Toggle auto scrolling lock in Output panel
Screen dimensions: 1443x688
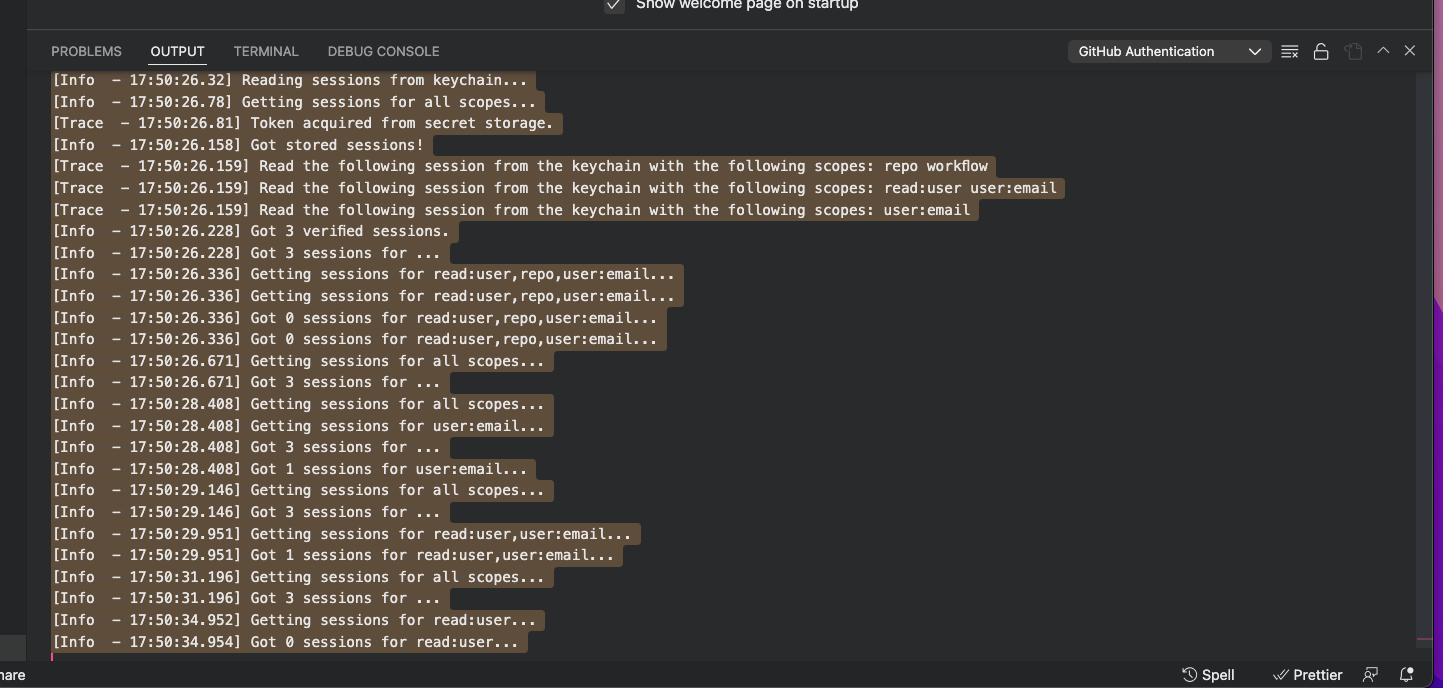pos(1321,50)
